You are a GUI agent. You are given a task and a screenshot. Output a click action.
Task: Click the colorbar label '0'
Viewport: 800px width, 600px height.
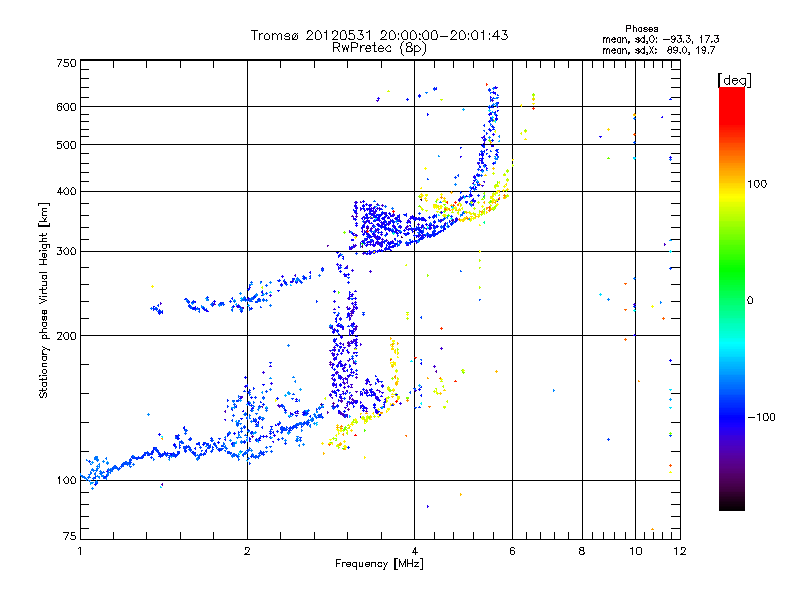click(x=750, y=300)
